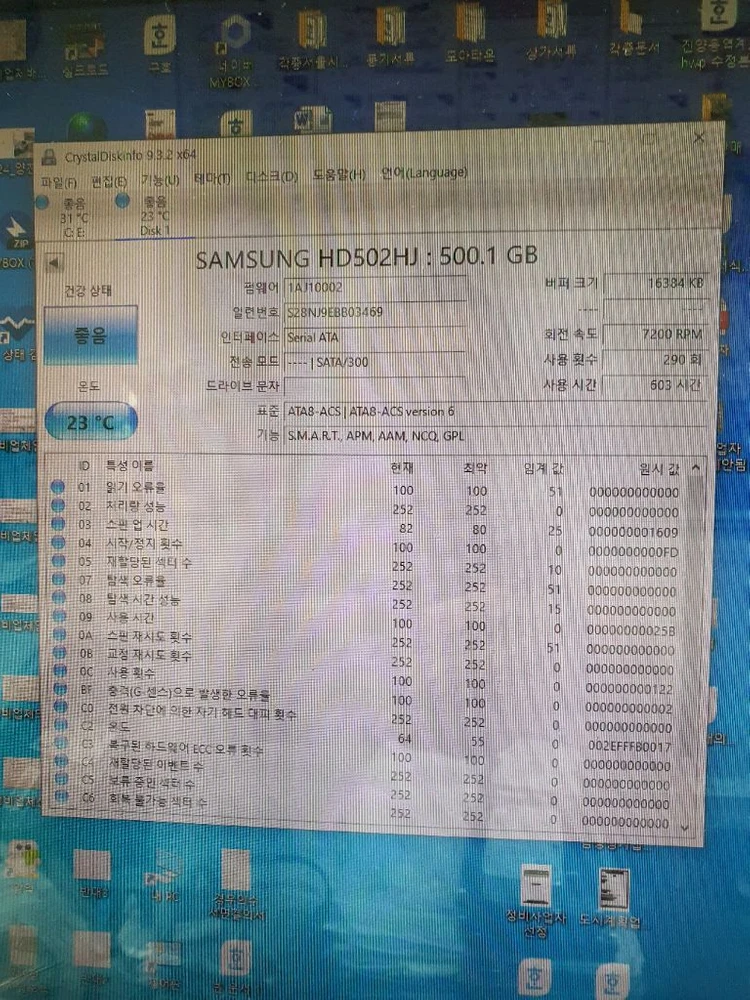Open the 모아타운 desktop folder
Screen dimensions: 750x1000
[470, 33]
